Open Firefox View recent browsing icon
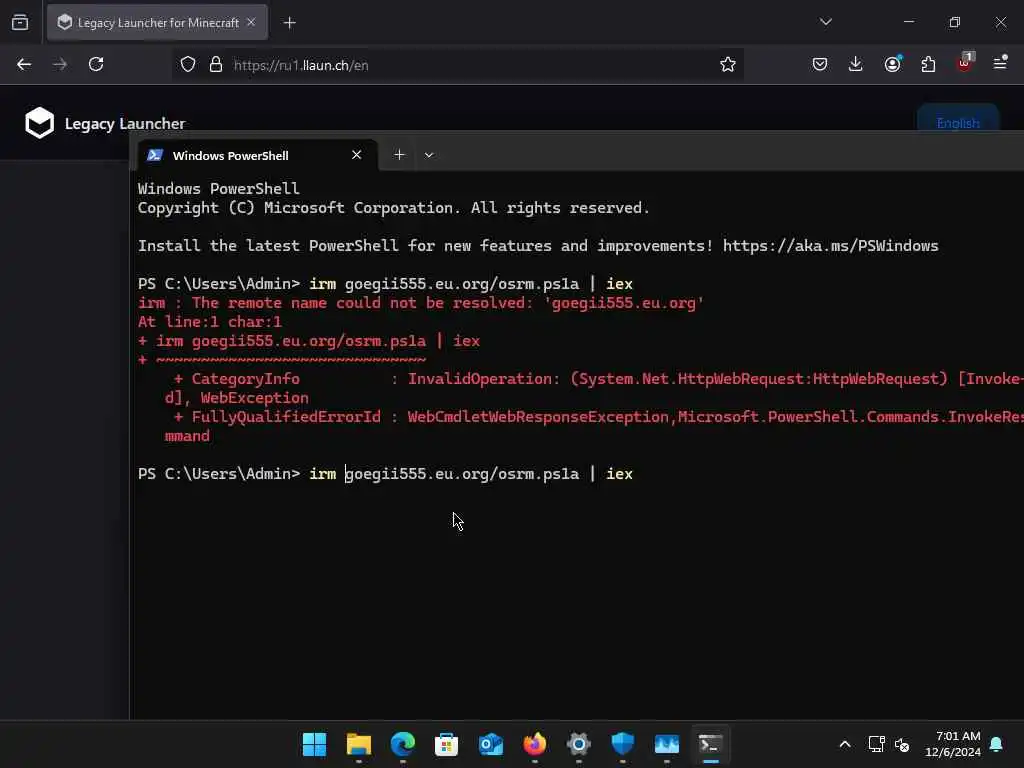 [x=20, y=22]
